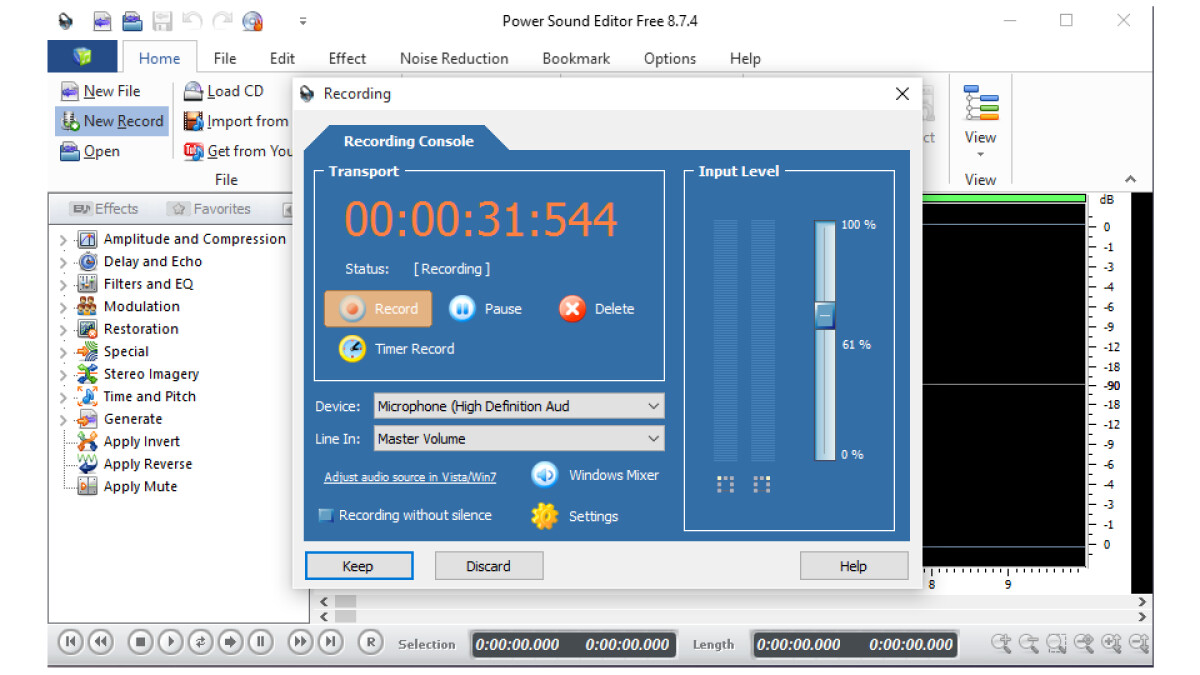Open recording Settings with gear icon

[575, 516]
